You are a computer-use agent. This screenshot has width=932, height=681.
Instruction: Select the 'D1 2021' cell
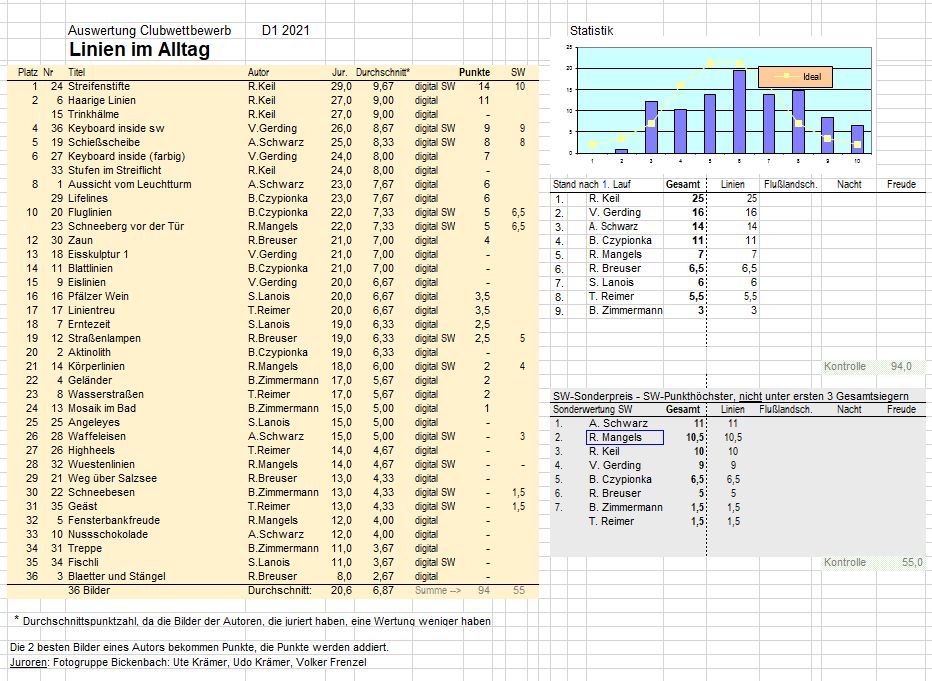tap(285, 30)
